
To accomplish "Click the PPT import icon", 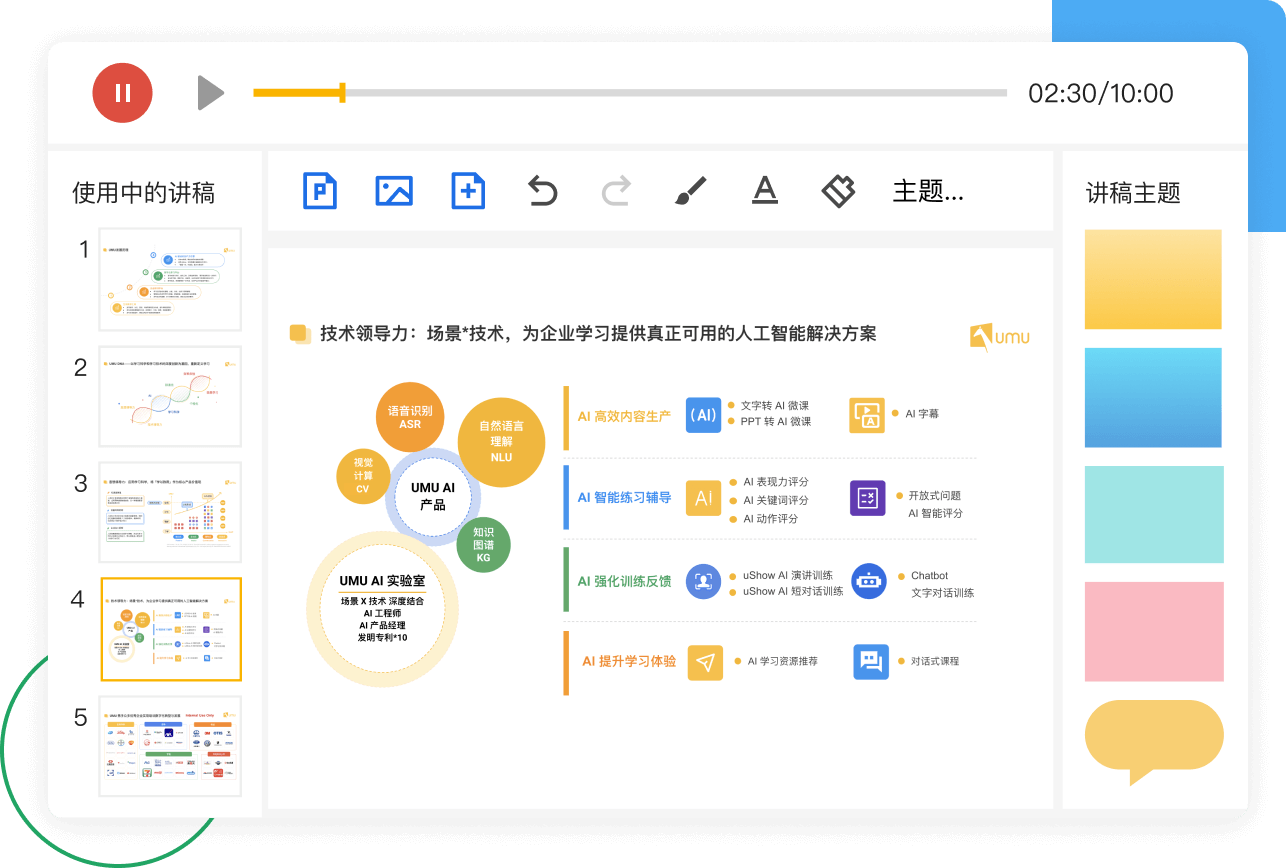I will tap(320, 190).
